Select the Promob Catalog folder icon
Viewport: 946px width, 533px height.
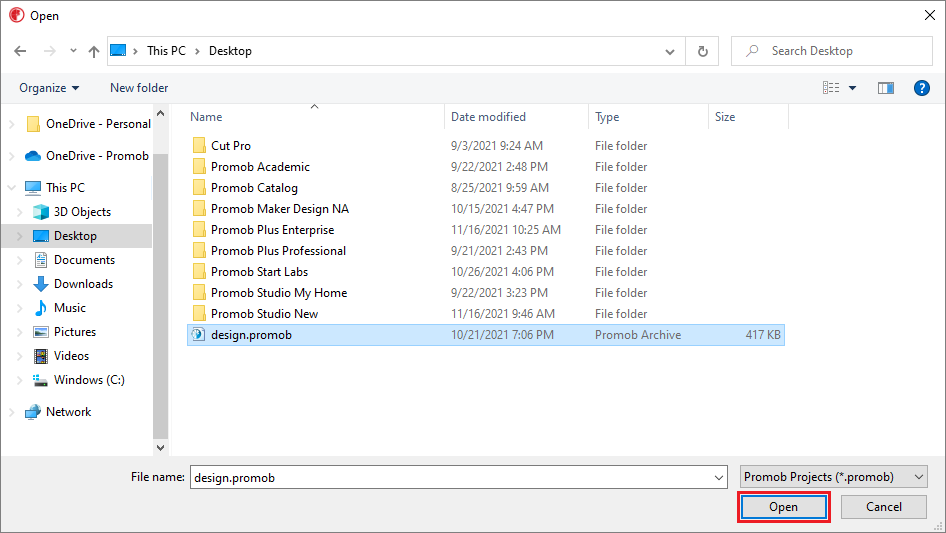pyautogui.click(x=199, y=188)
